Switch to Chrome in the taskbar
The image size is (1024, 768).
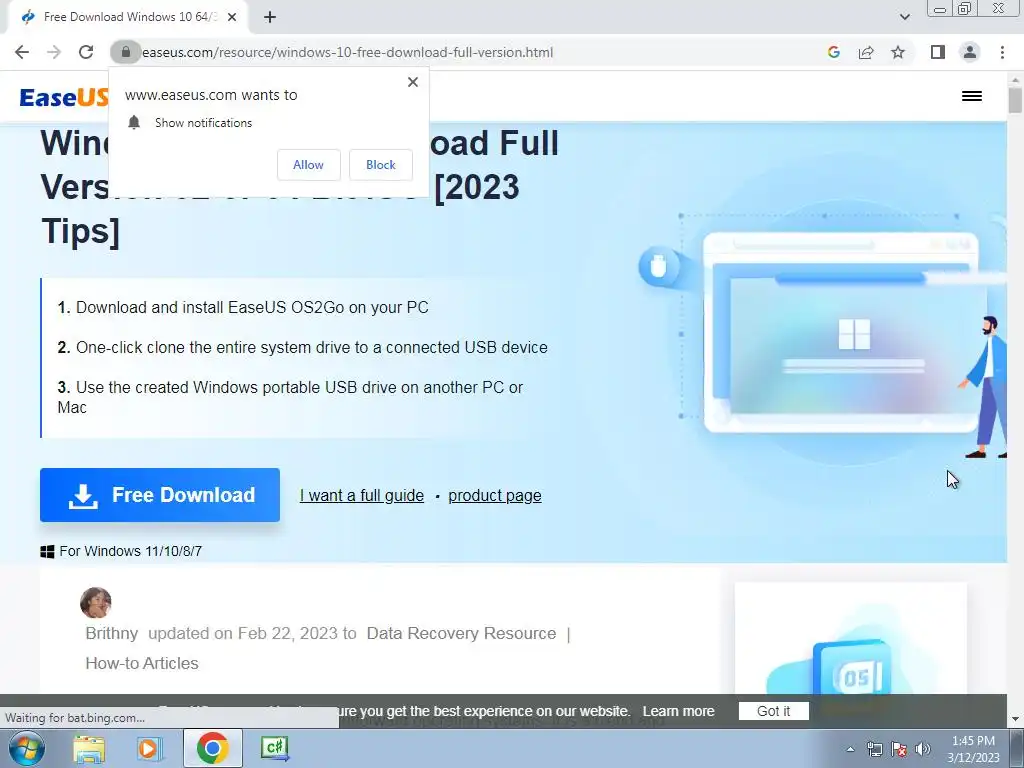point(212,748)
